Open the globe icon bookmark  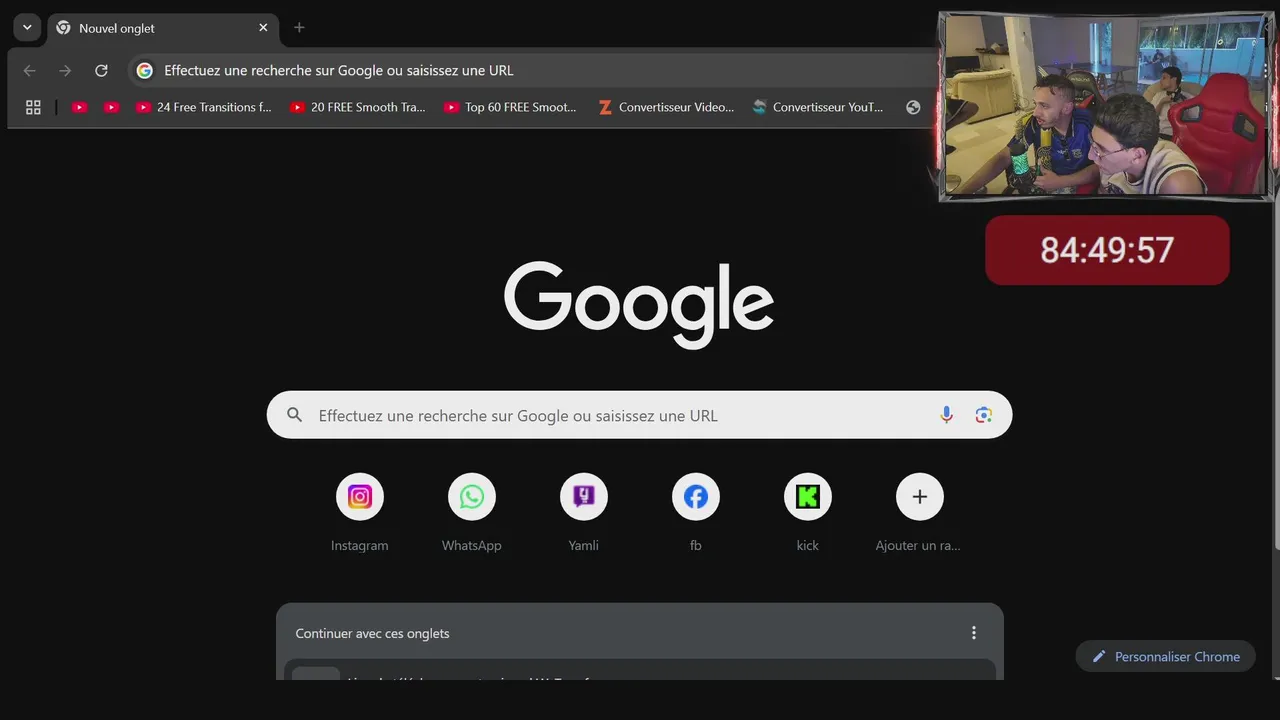913,107
